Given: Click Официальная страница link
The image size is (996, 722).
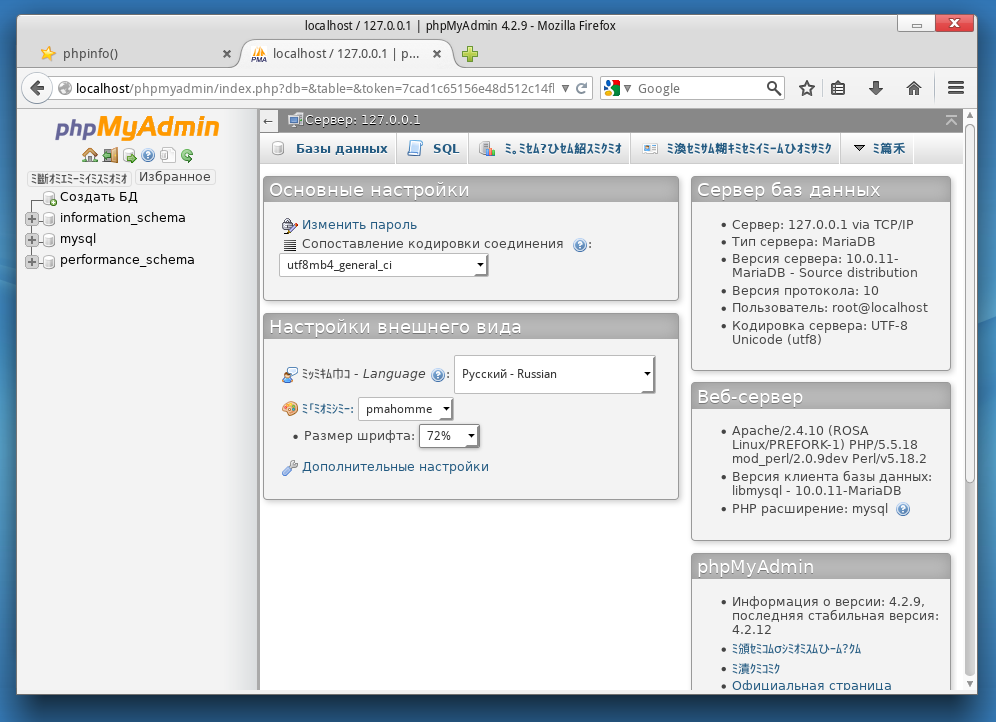Looking at the screenshot, I should click(x=811, y=685).
